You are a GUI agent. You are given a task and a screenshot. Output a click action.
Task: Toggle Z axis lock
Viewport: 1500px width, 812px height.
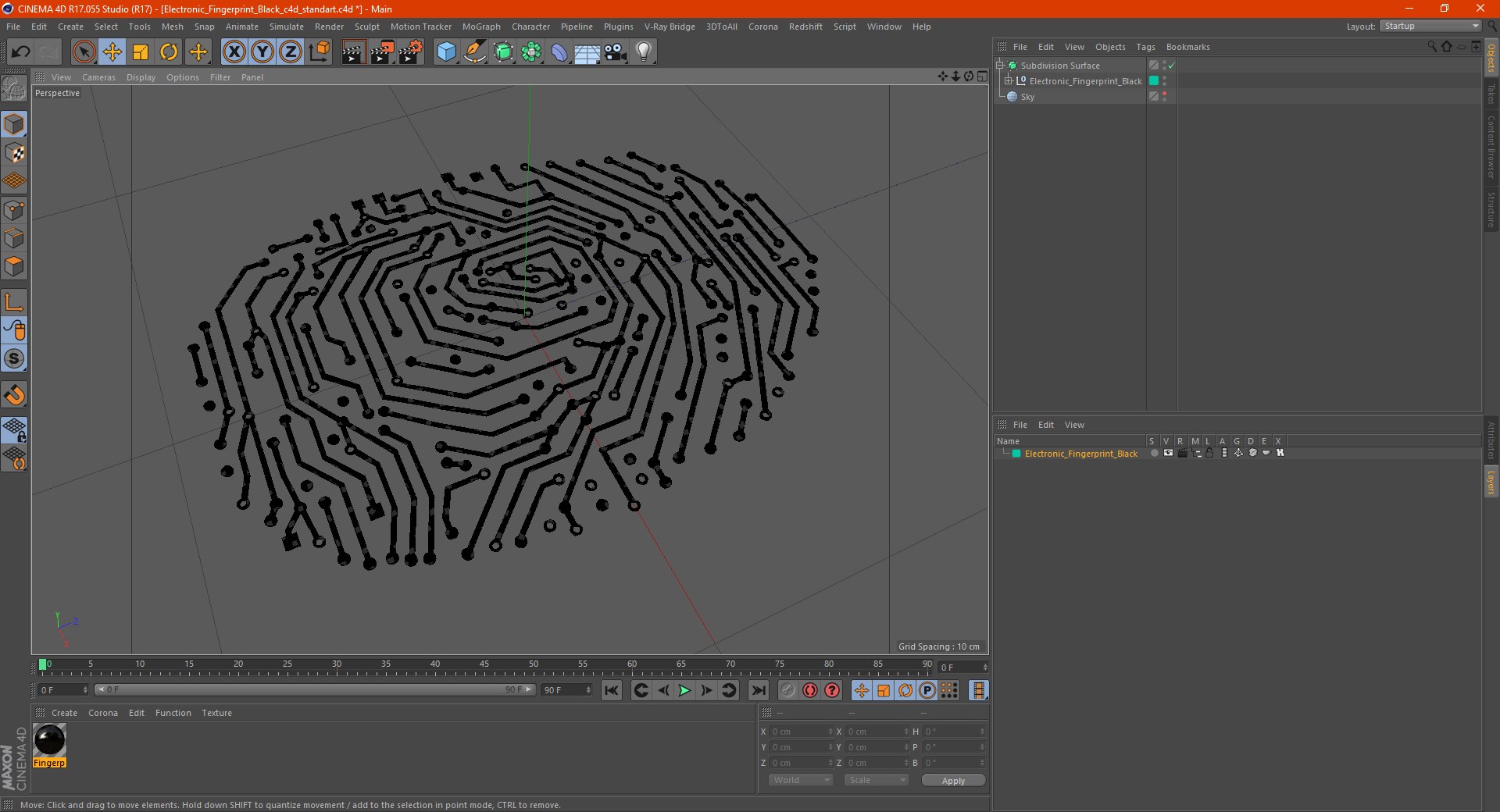tap(290, 52)
